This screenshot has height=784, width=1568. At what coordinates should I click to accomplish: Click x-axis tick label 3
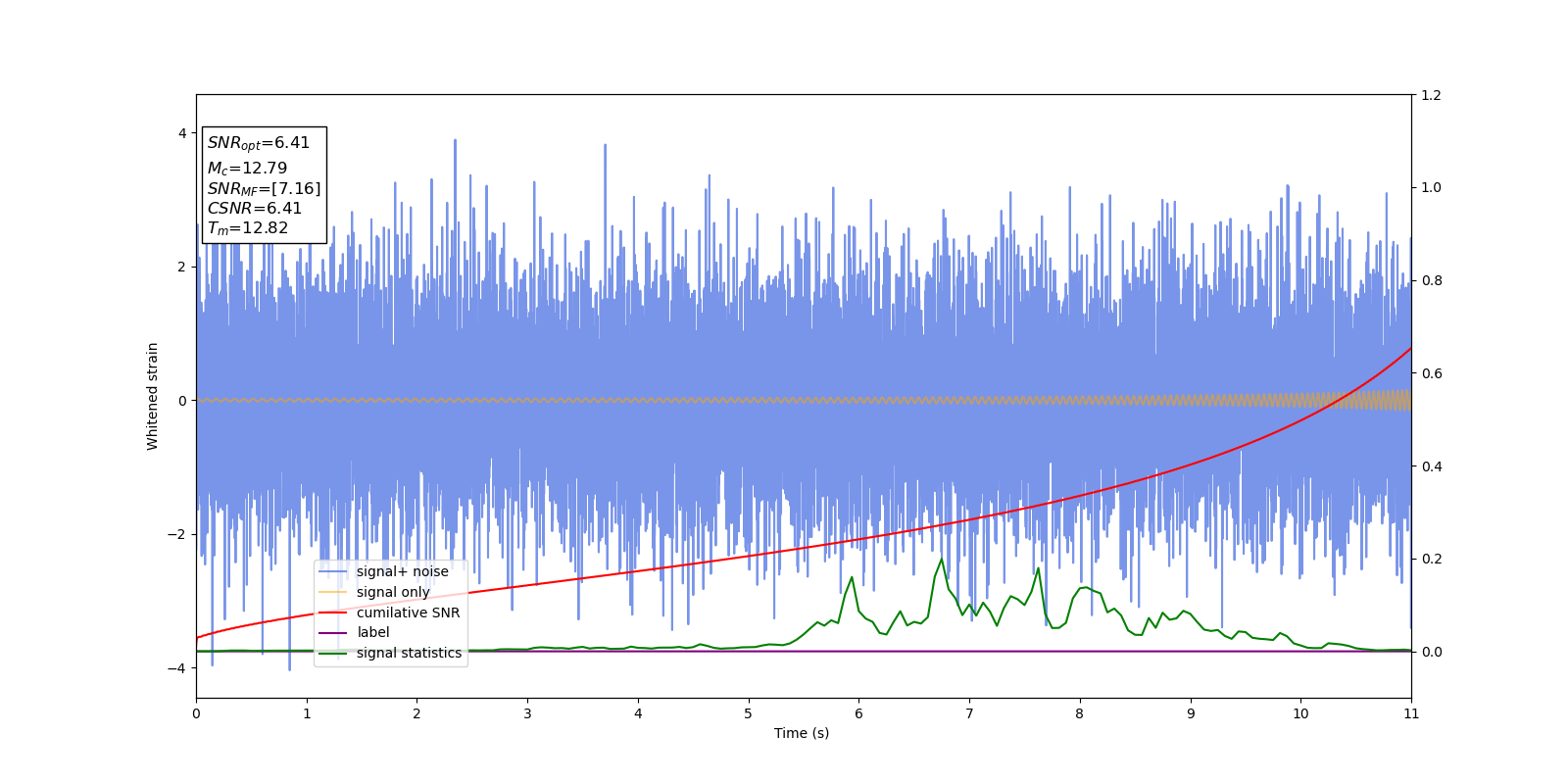click(x=527, y=713)
